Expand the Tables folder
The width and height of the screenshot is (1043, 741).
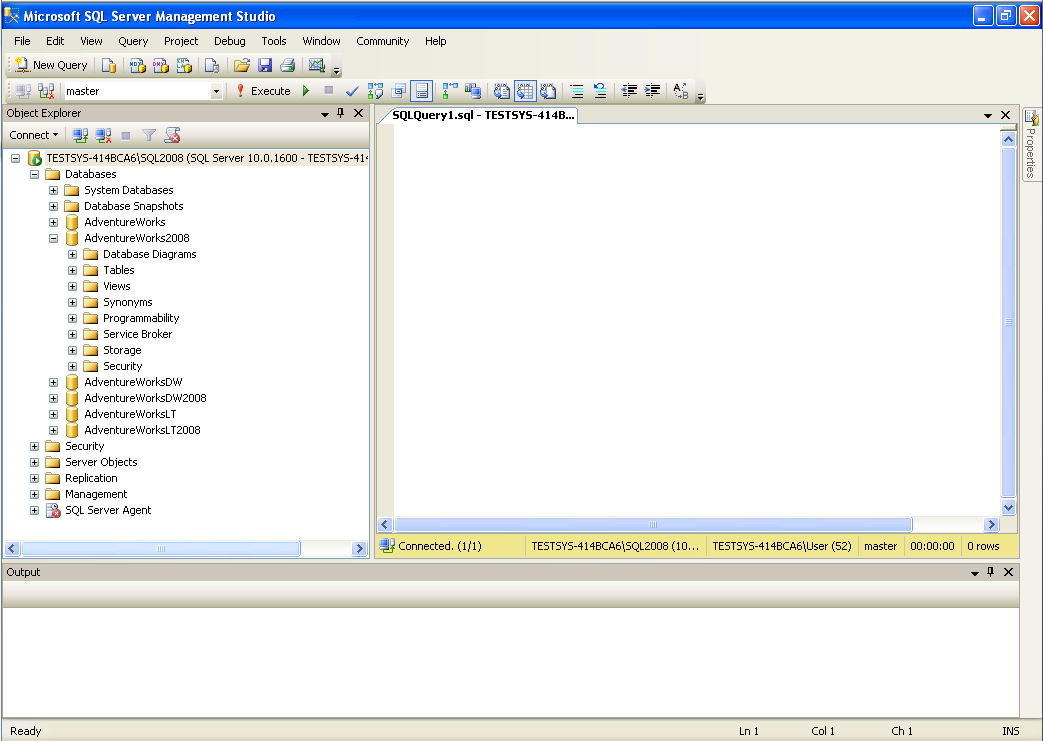(x=73, y=270)
